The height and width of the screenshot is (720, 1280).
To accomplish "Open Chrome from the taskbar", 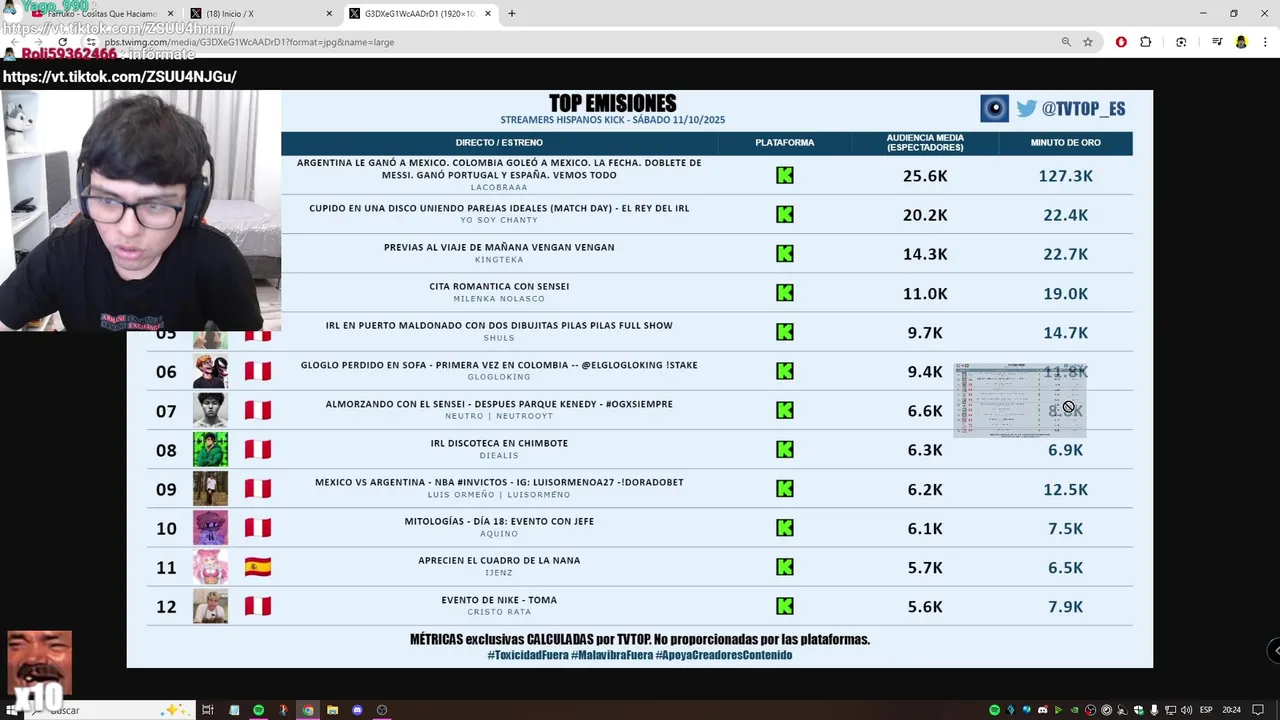I will click(x=308, y=710).
